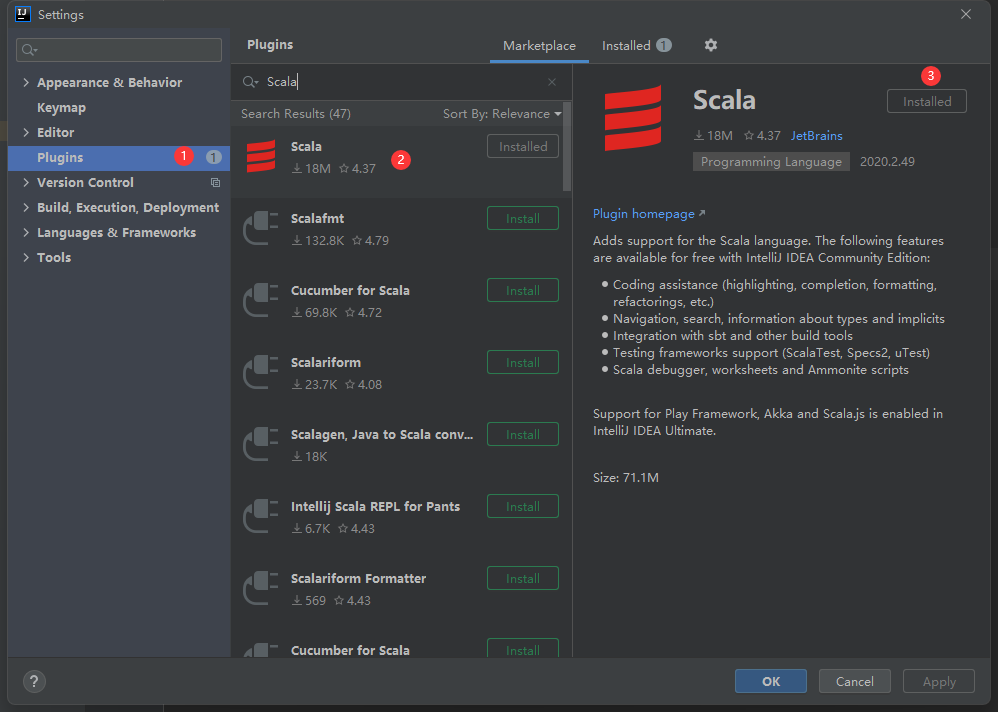Select Keymap in settings tree
The image size is (998, 712).
[61, 108]
